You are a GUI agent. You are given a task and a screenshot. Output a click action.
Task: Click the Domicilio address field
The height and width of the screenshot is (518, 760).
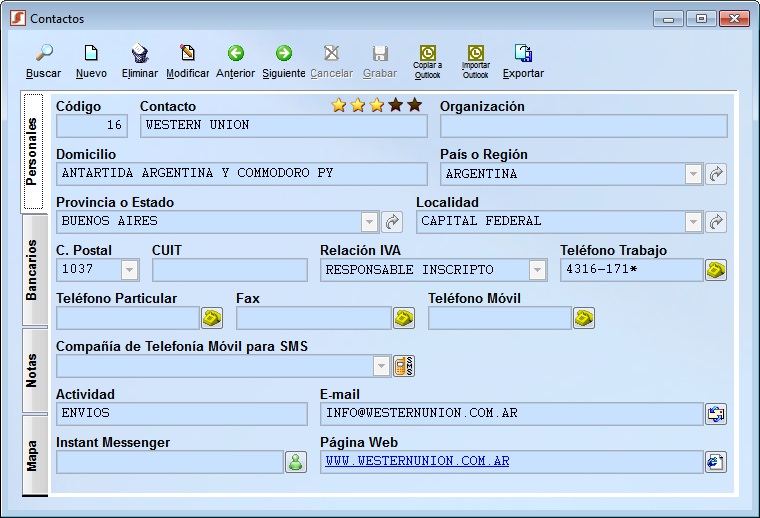pyautogui.click(x=242, y=174)
